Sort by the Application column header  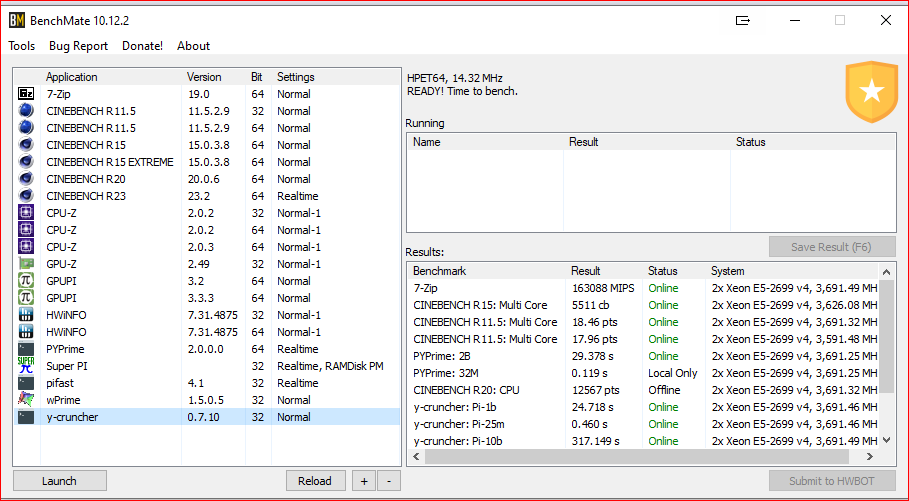point(111,77)
